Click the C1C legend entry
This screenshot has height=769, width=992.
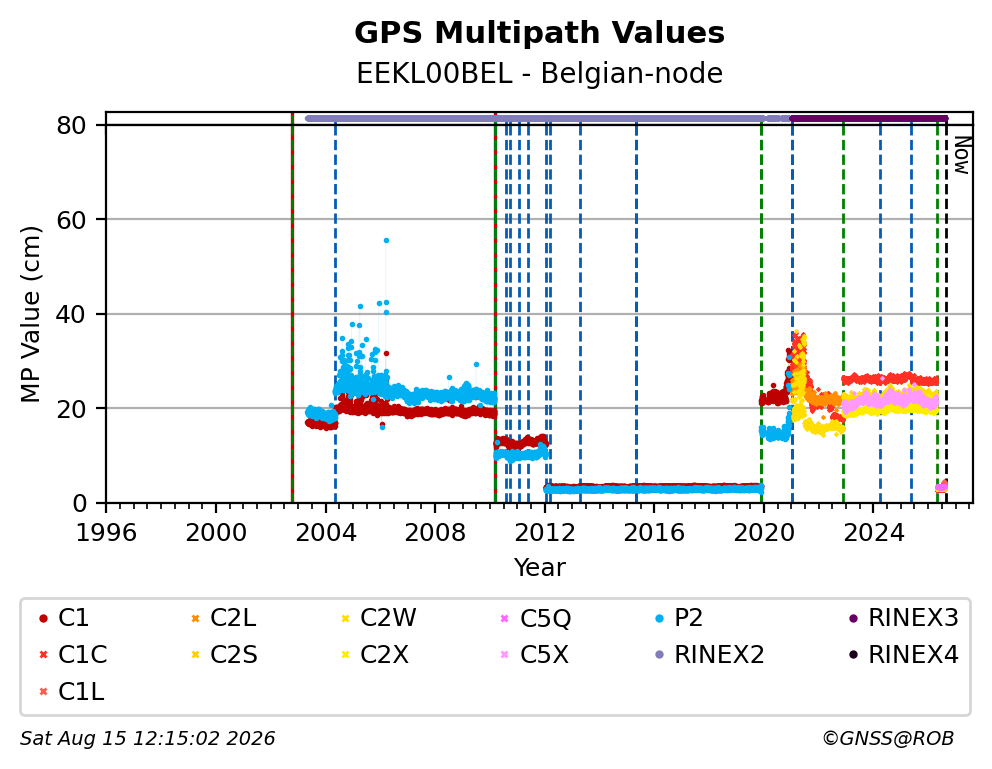click(x=73, y=655)
